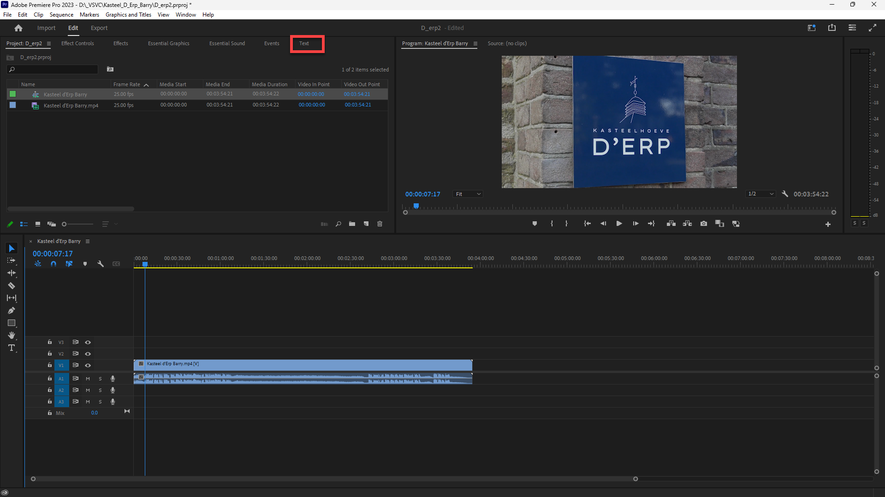Add a marker in the timeline panel
885x497 pixels.
[x=85, y=263]
